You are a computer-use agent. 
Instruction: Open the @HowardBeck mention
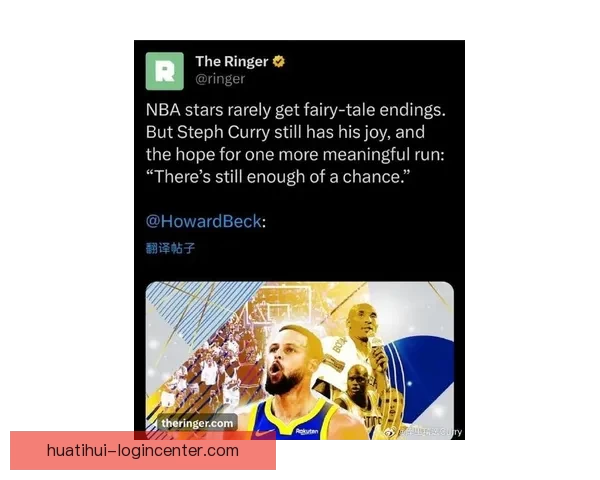204,222
